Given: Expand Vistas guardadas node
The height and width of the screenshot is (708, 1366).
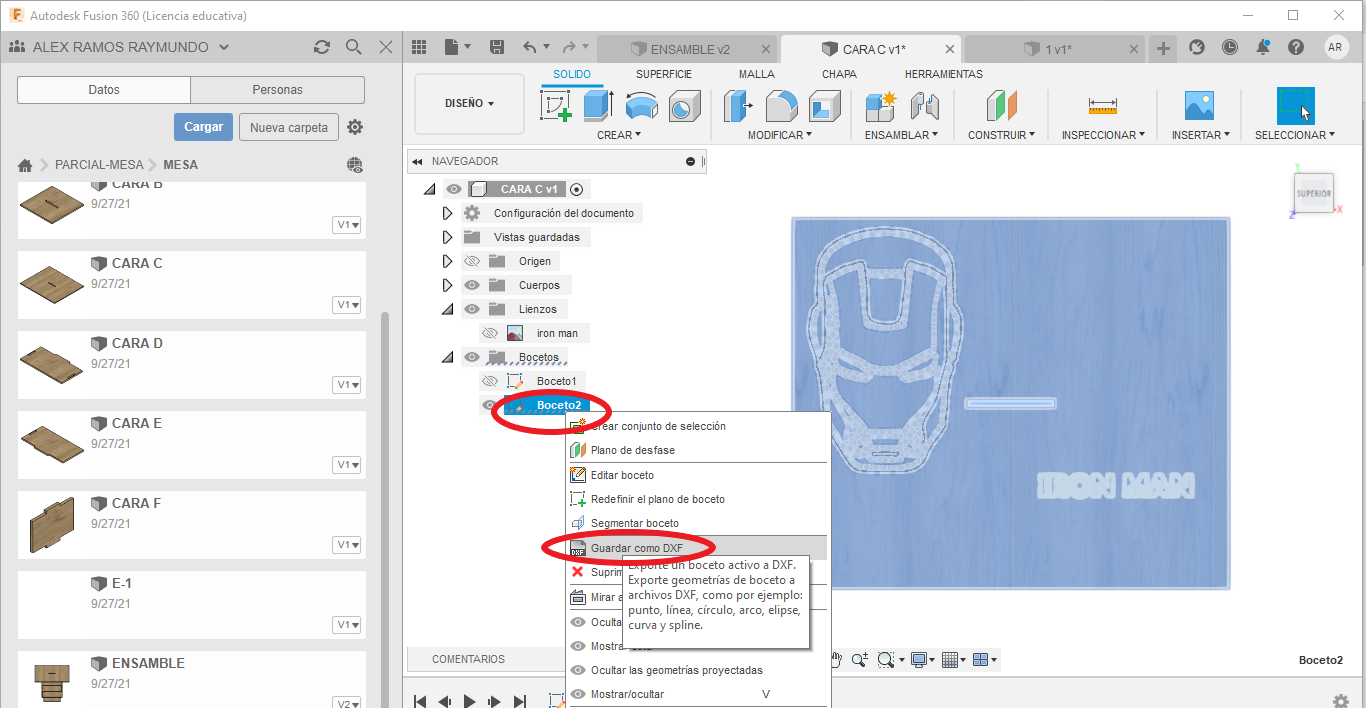Looking at the screenshot, I should coord(448,237).
